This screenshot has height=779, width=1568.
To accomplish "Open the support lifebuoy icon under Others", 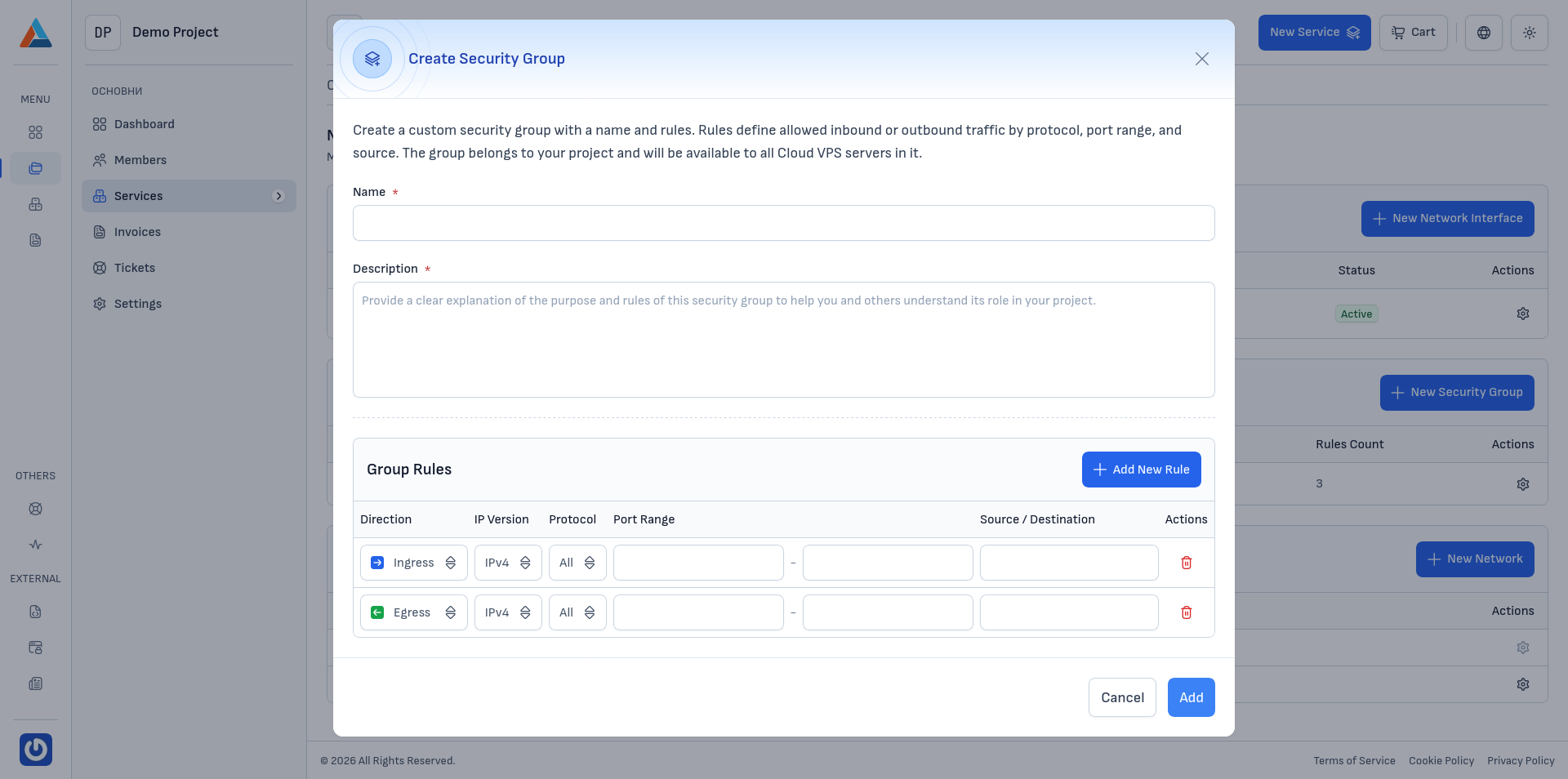I will click(35, 509).
